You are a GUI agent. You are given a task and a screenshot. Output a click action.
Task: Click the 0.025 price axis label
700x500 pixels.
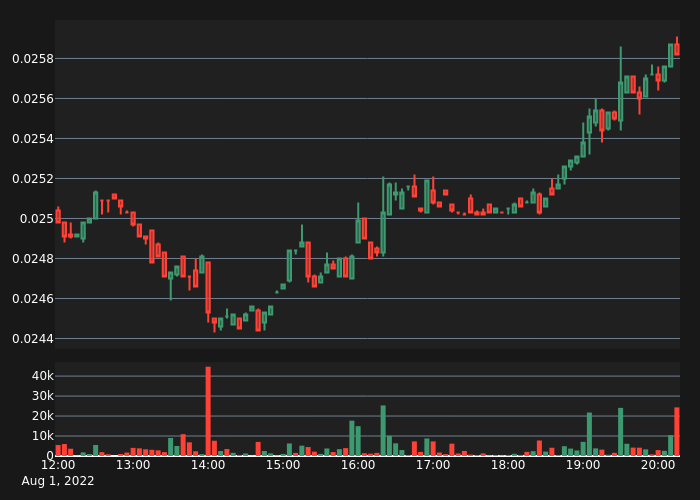click(36, 219)
